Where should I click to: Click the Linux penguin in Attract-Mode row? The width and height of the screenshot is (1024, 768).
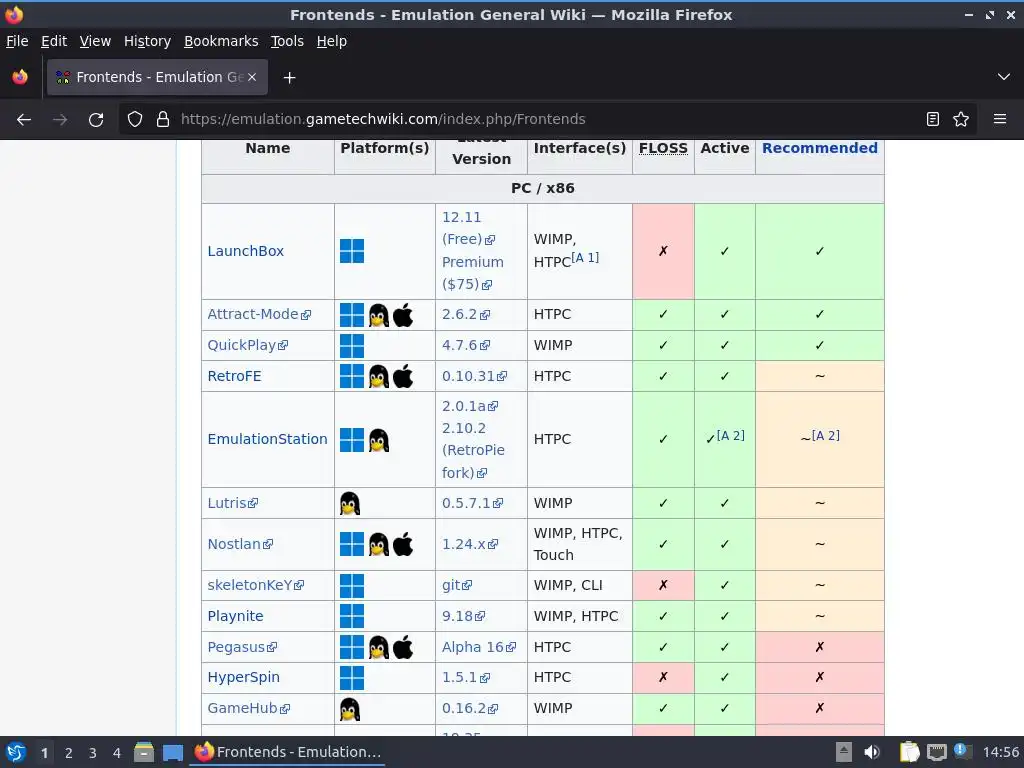(379, 315)
